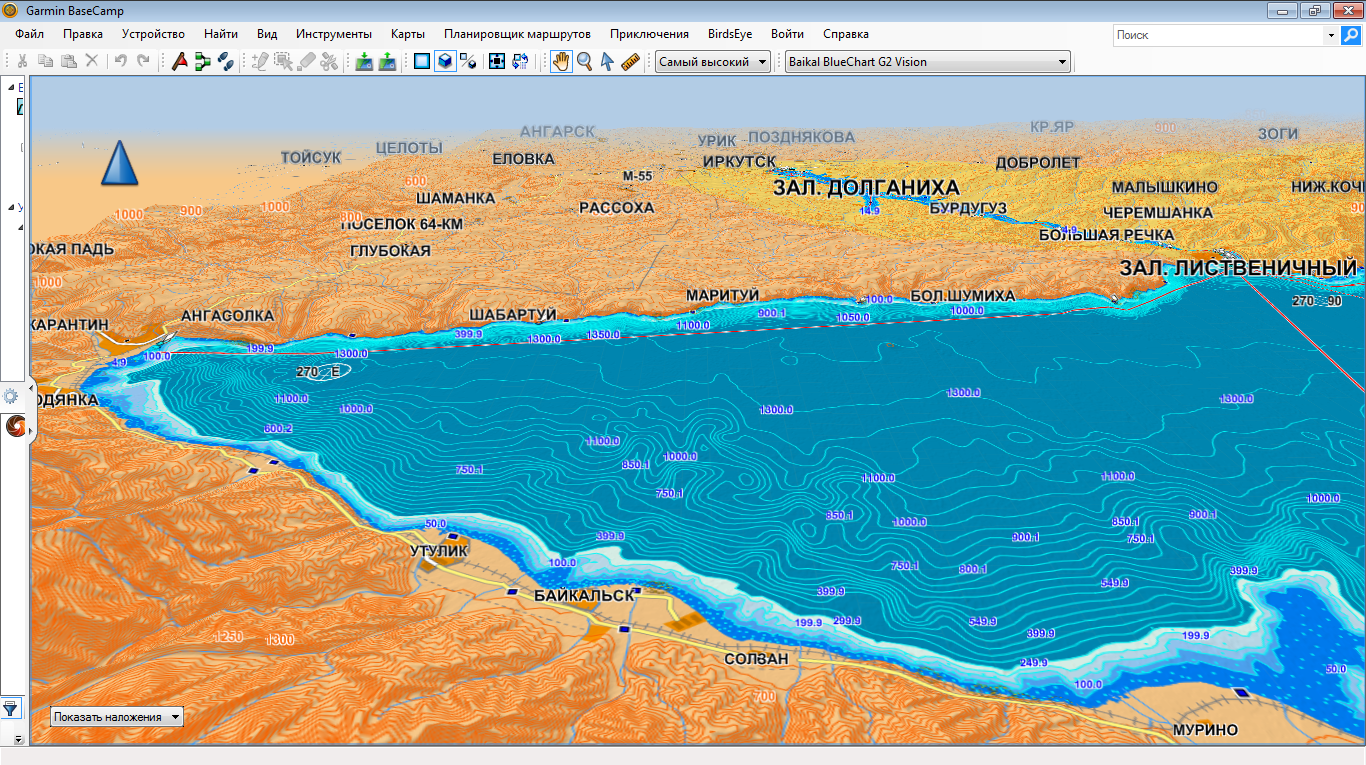The width and height of the screenshot is (1366, 765).
Task: Click into the Поиск search field
Action: click(1218, 35)
